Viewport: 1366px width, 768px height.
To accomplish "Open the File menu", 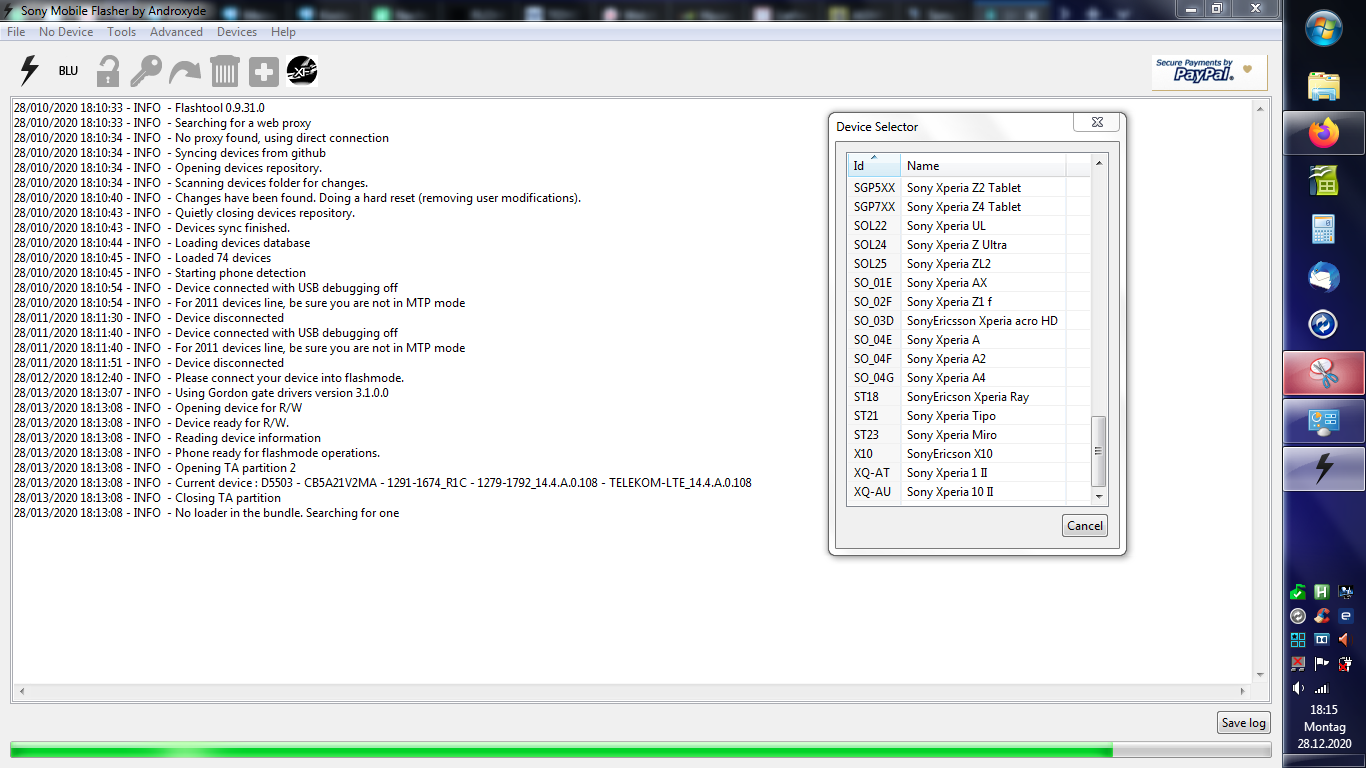I will click(x=16, y=32).
